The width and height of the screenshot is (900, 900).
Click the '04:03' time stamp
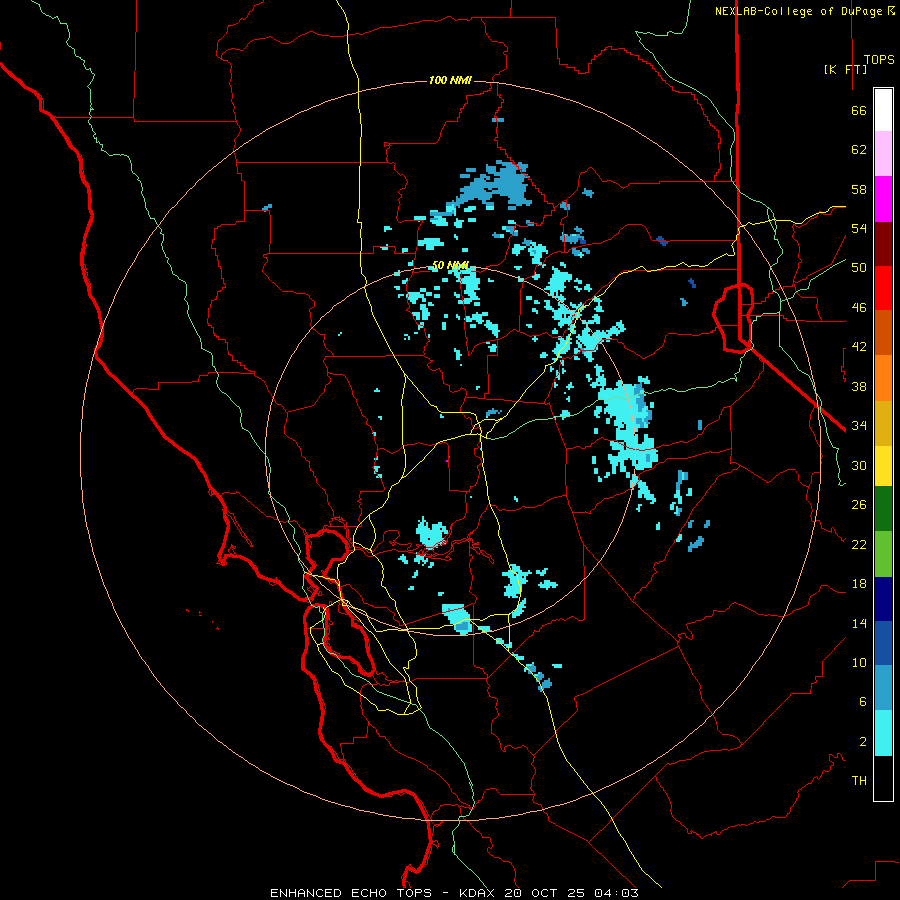[x=616, y=893]
